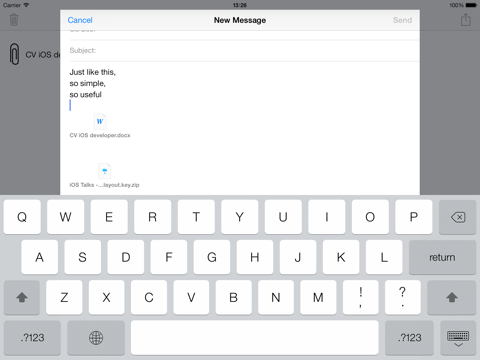The image size is (480, 360).
Task: Tap the U key
Action: point(283,217)
